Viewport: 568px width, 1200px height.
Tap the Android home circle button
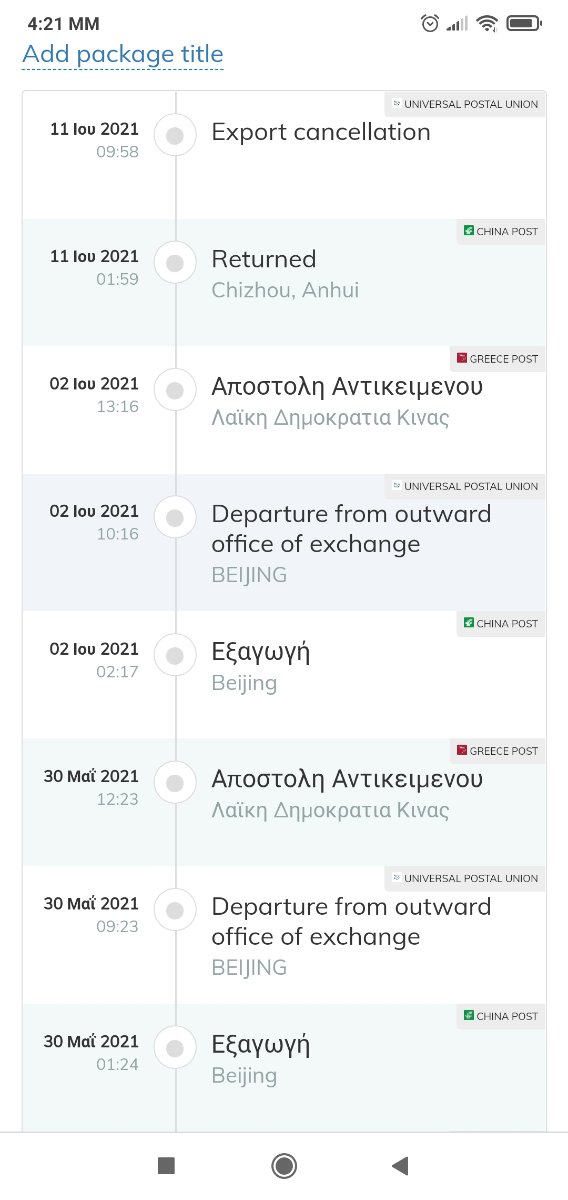[284, 1165]
